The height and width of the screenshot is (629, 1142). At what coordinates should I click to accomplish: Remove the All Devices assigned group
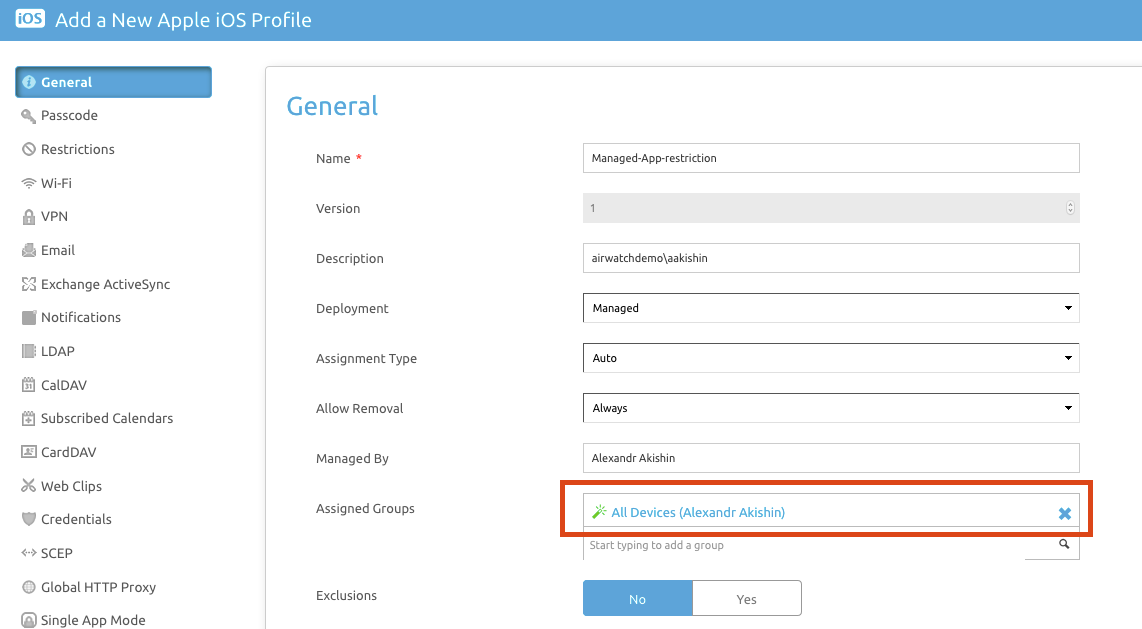pos(1065,513)
